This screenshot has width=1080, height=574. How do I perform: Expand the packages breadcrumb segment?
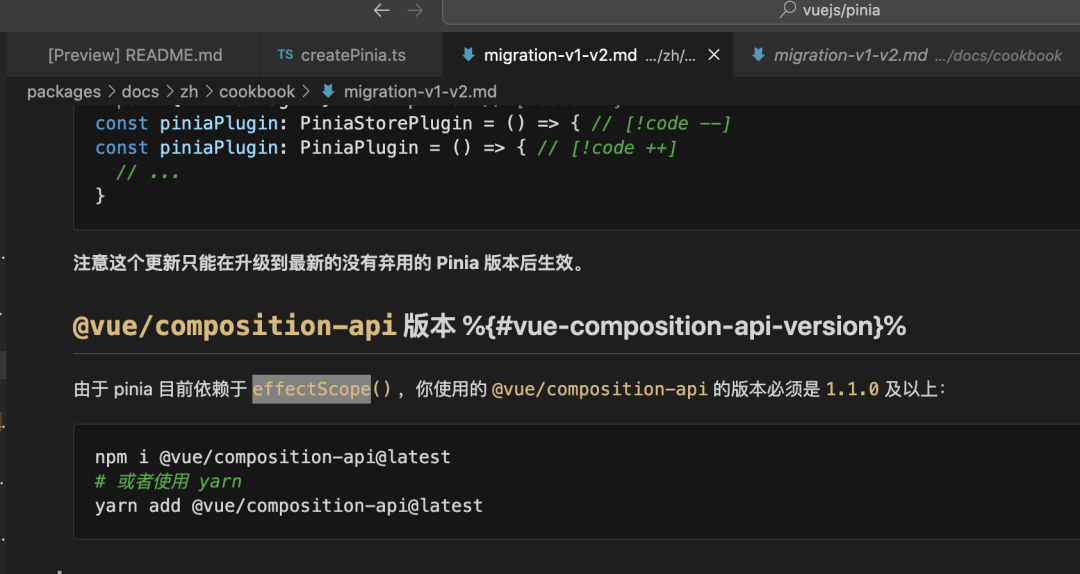pos(64,92)
